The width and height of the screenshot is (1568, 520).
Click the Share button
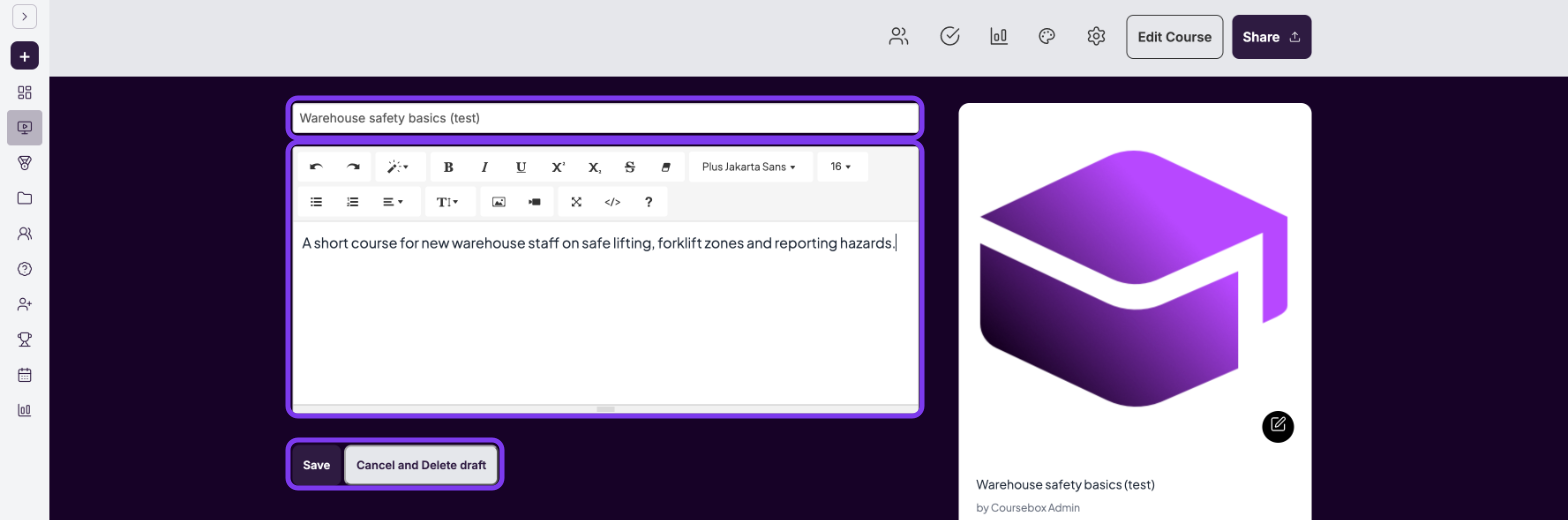point(1271,37)
